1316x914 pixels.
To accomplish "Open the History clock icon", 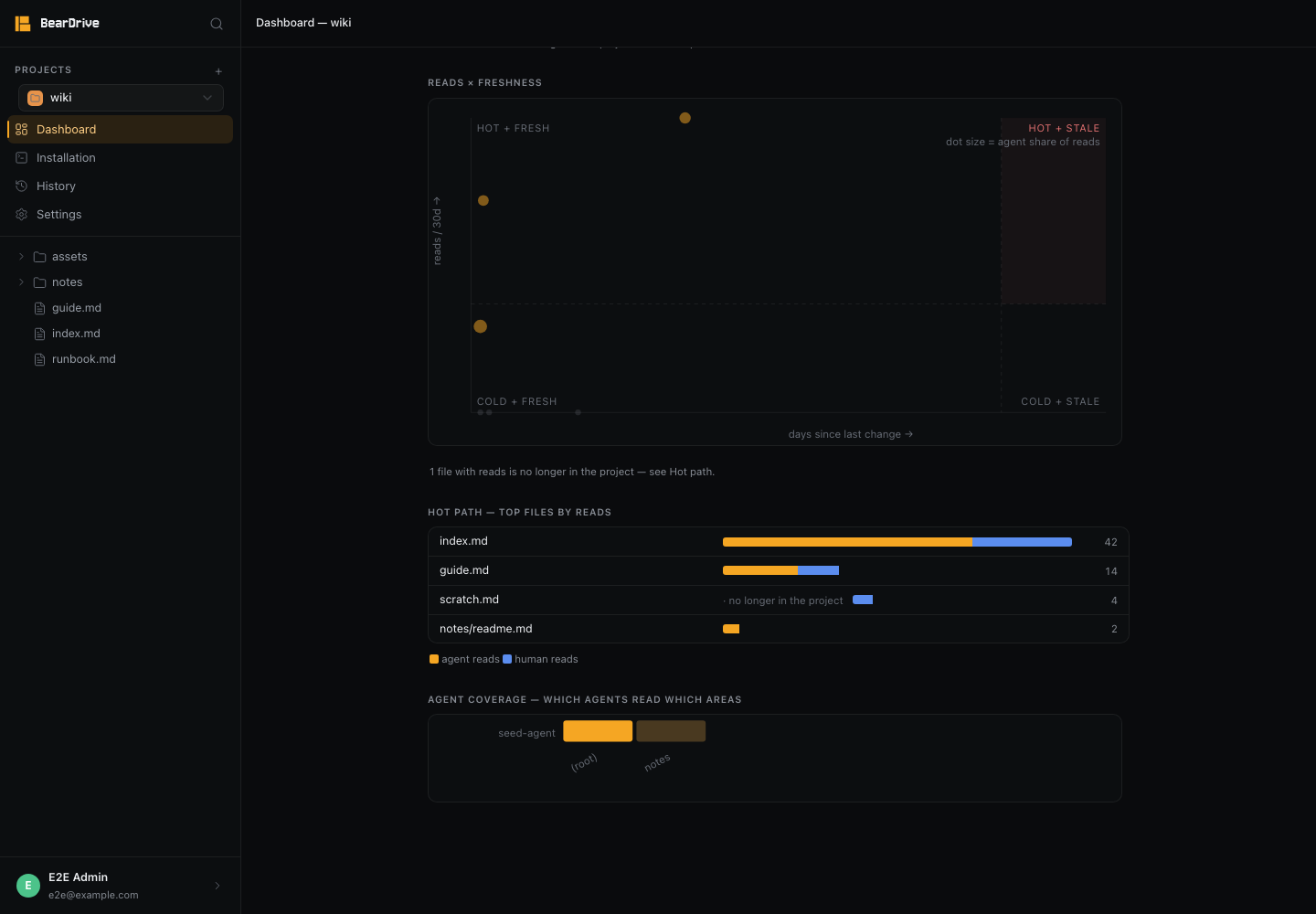I will coord(22,186).
